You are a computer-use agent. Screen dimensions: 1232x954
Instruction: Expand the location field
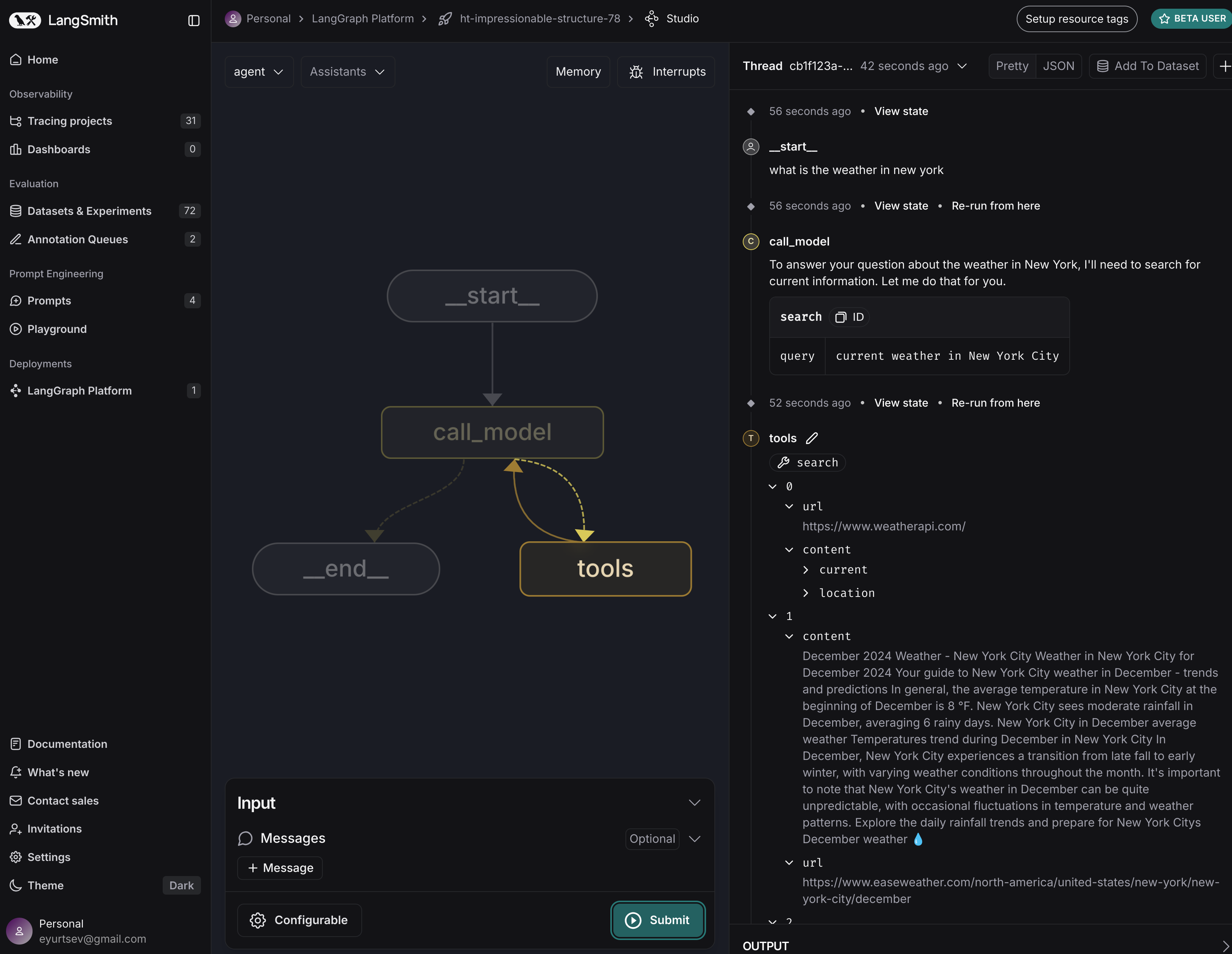point(806,593)
